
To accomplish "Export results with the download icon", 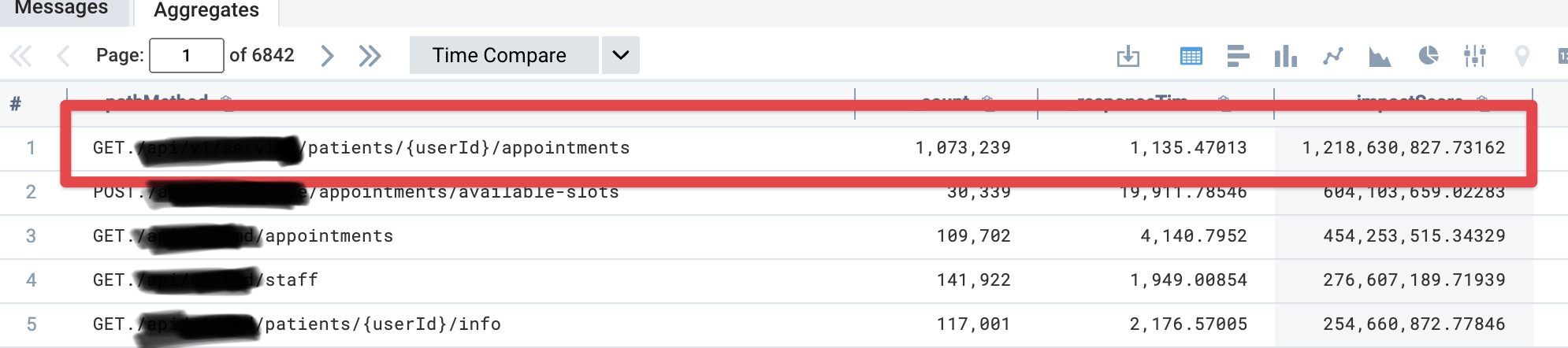I will (x=1128, y=56).
